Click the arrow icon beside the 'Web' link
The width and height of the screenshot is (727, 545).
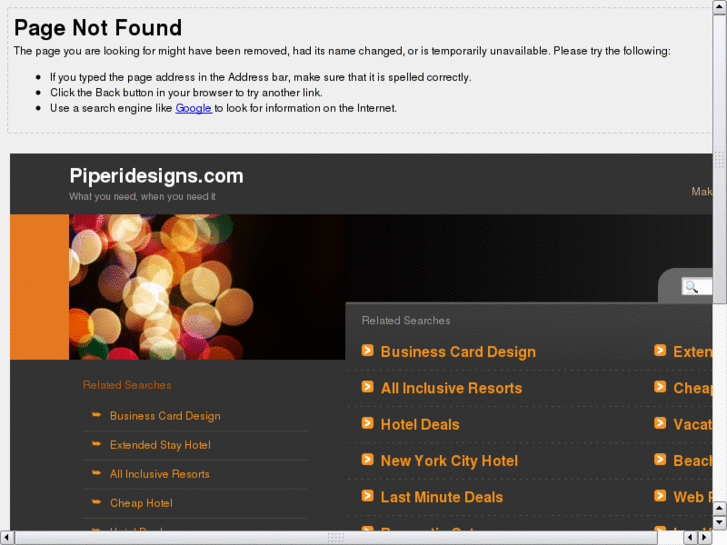click(660, 496)
